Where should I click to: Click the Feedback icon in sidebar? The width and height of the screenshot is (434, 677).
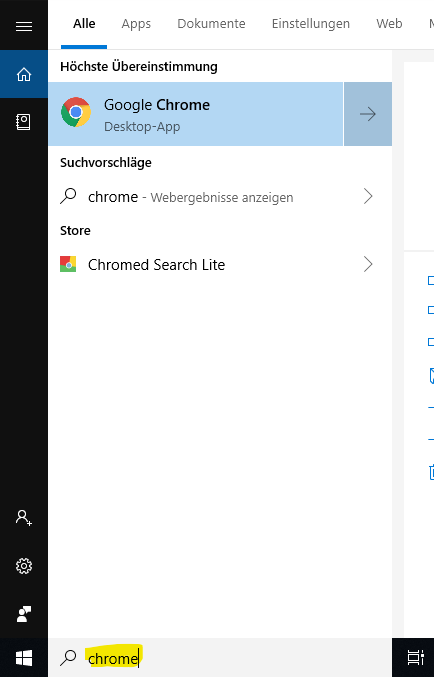click(24, 614)
